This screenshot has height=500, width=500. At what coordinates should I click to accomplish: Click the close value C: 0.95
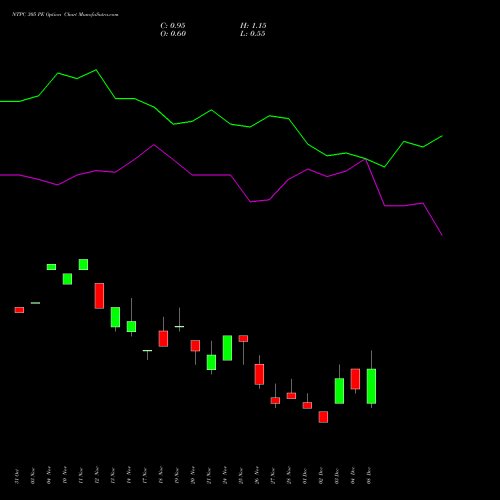pos(173,26)
